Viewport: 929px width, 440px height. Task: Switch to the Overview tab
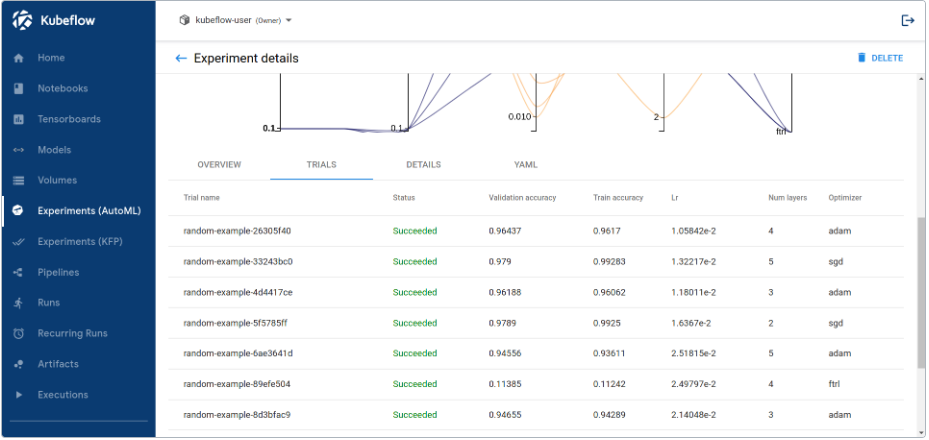[219, 165]
